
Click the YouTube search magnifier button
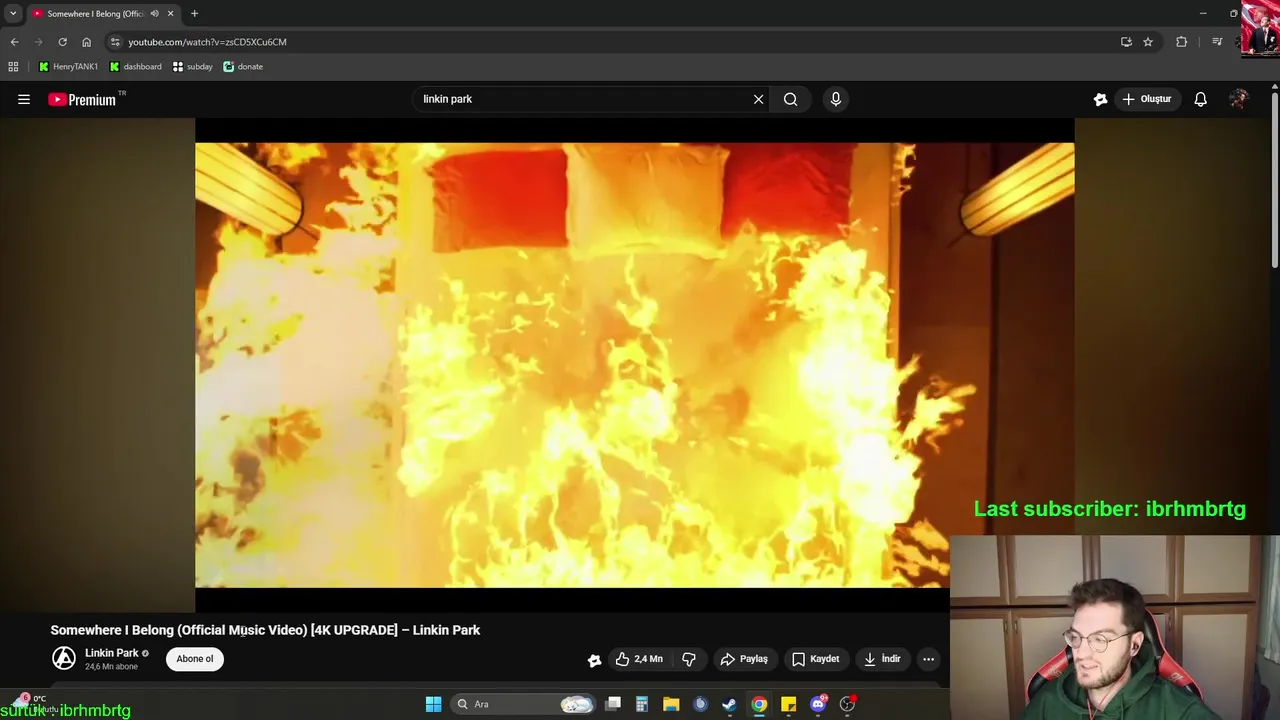pos(790,99)
